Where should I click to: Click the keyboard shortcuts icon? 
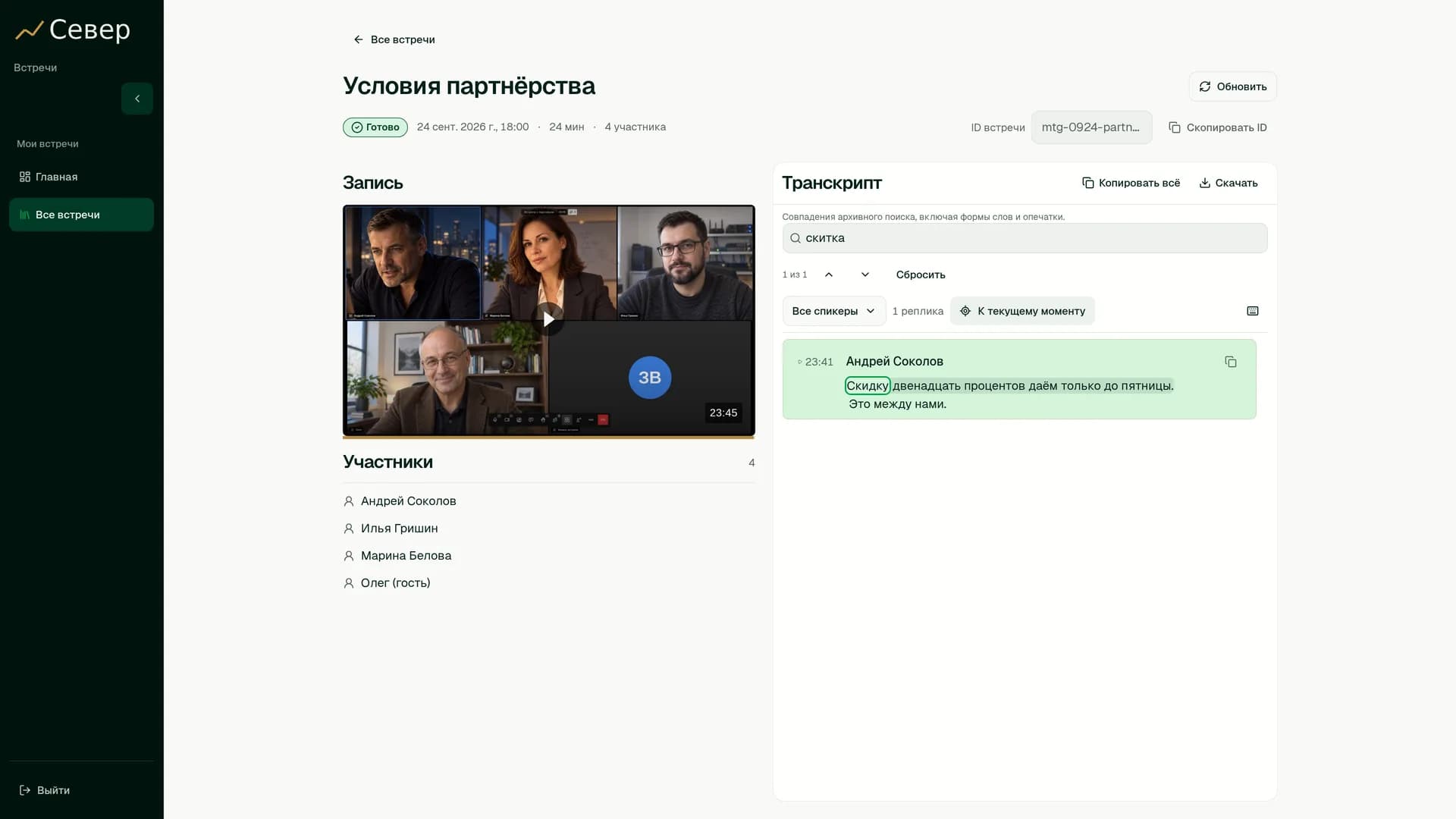click(x=1253, y=311)
